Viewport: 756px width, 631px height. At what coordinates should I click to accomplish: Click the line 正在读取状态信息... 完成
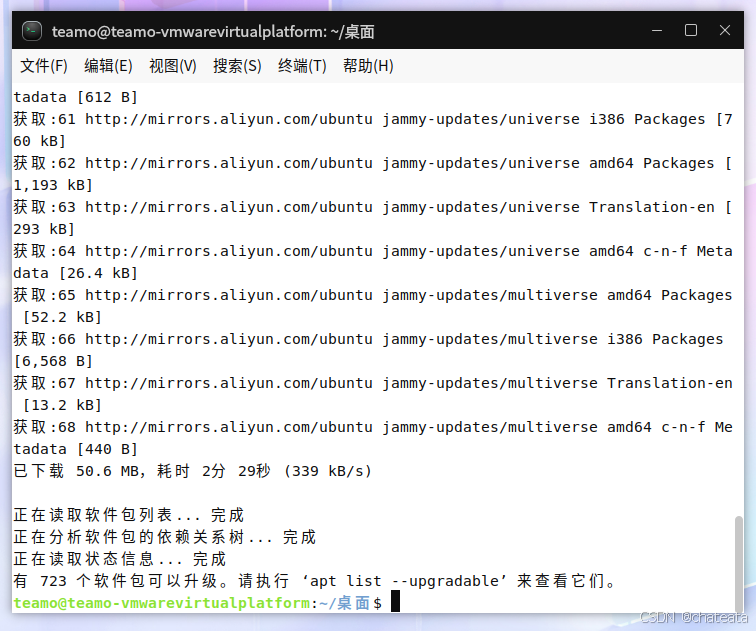point(120,559)
